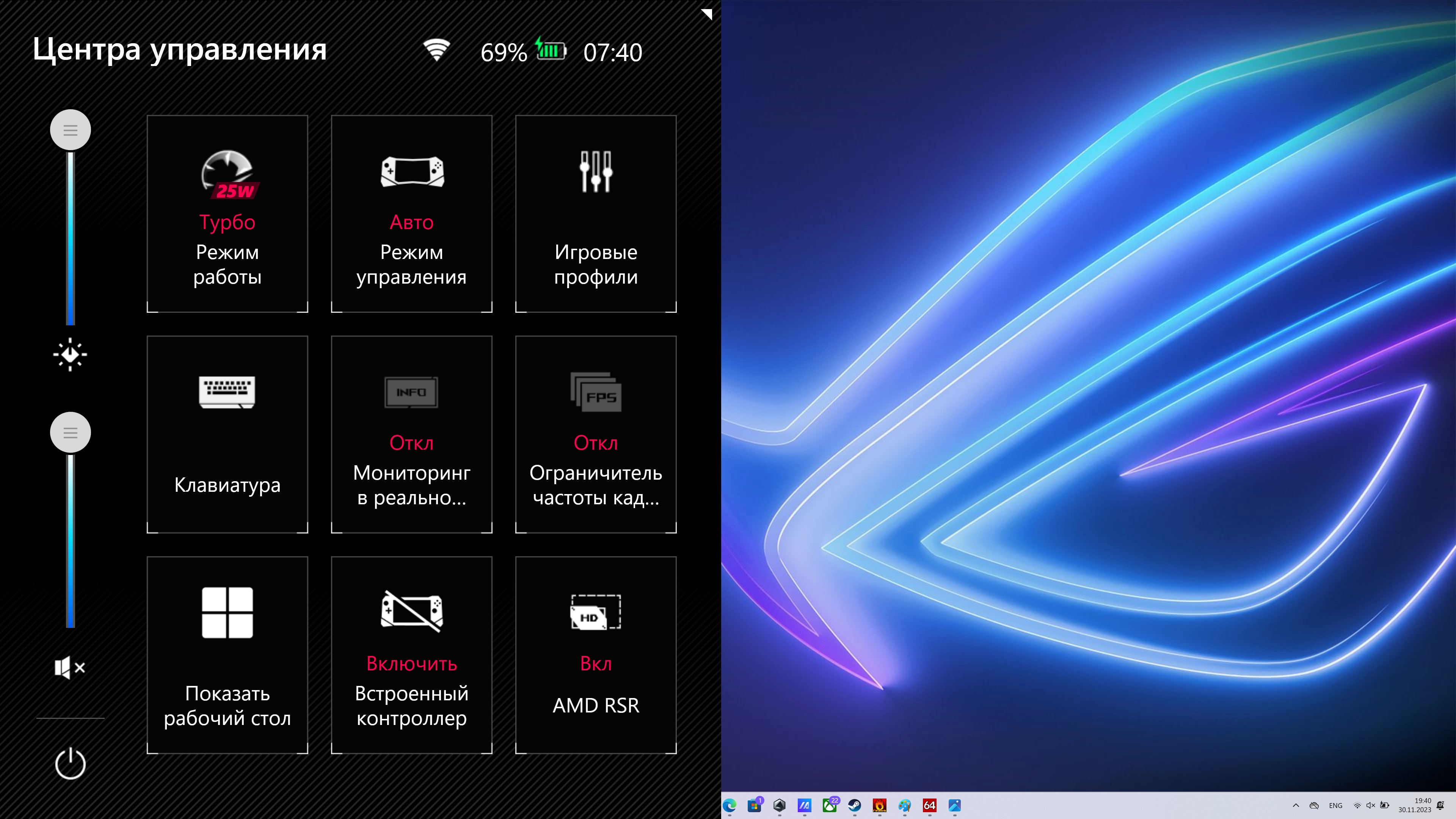Click the 69% battery percentage text
The width and height of the screenshot is (1456, 819).
(x=504, y=53)
